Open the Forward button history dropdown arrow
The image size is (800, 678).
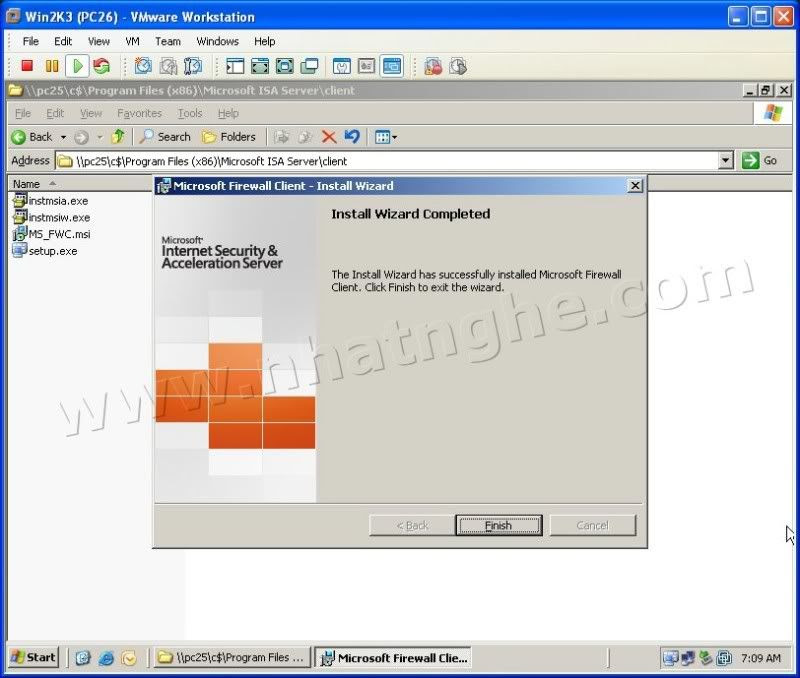click(x=100, y=137)
